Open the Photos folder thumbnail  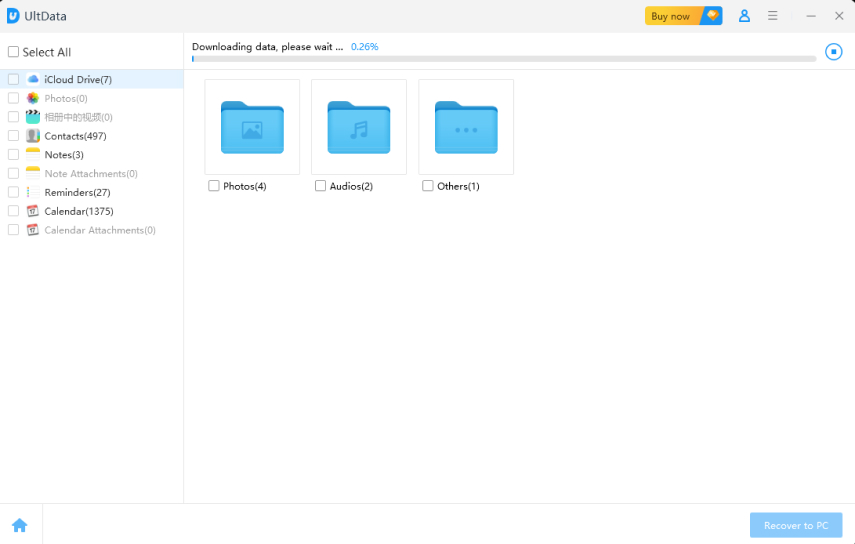pos(252,127)
